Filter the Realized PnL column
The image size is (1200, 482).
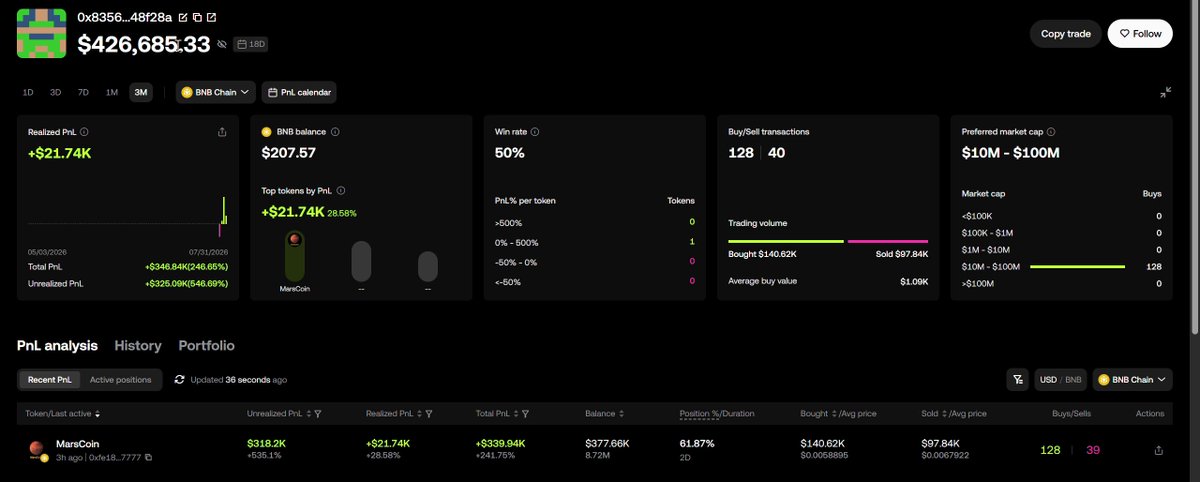pyautogui.click(x=430, y=413)
